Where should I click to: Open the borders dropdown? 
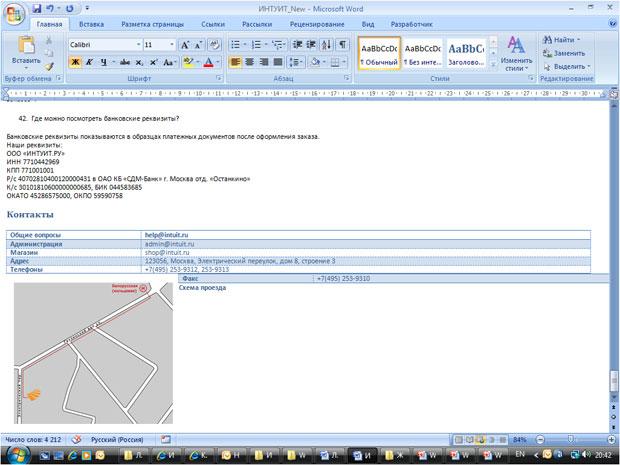[x=344, y=62]
